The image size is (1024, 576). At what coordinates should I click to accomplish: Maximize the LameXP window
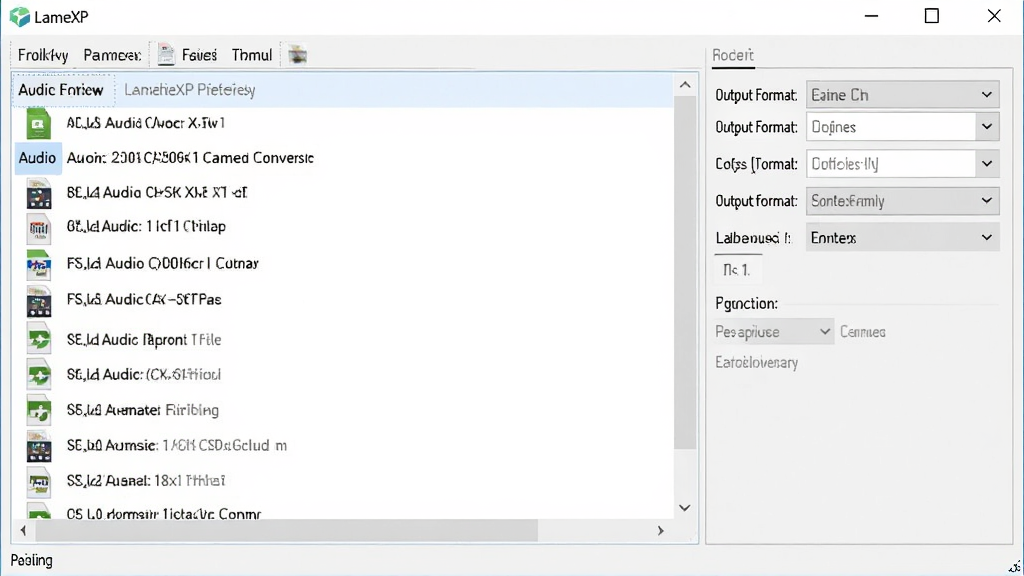click(x=932, y=16)
